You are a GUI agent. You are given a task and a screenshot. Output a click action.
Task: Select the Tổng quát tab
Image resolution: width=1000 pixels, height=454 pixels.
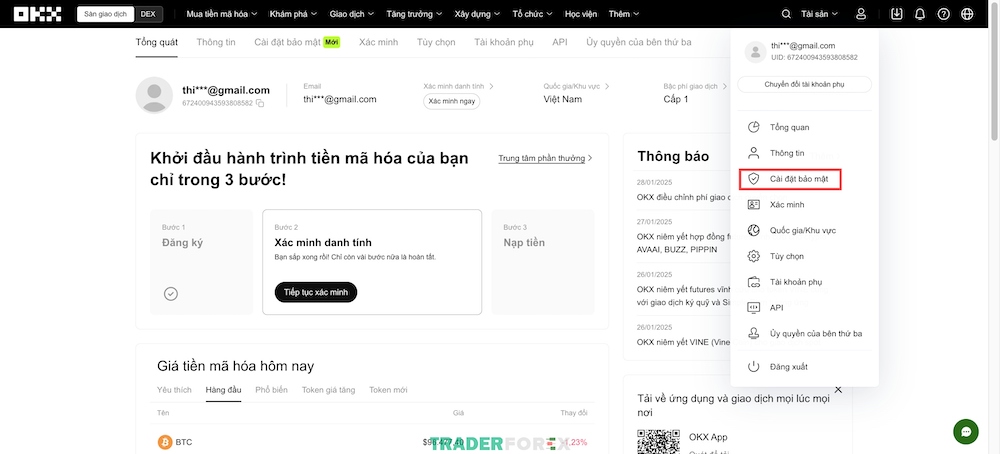pyautogui.click(x=156, y=42)
